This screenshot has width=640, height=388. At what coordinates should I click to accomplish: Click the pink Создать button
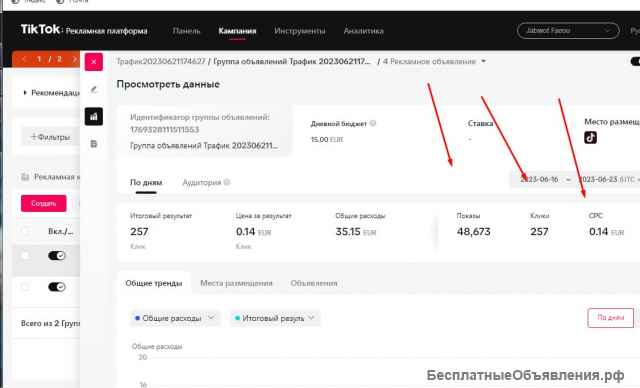click(x=44, y=203)
